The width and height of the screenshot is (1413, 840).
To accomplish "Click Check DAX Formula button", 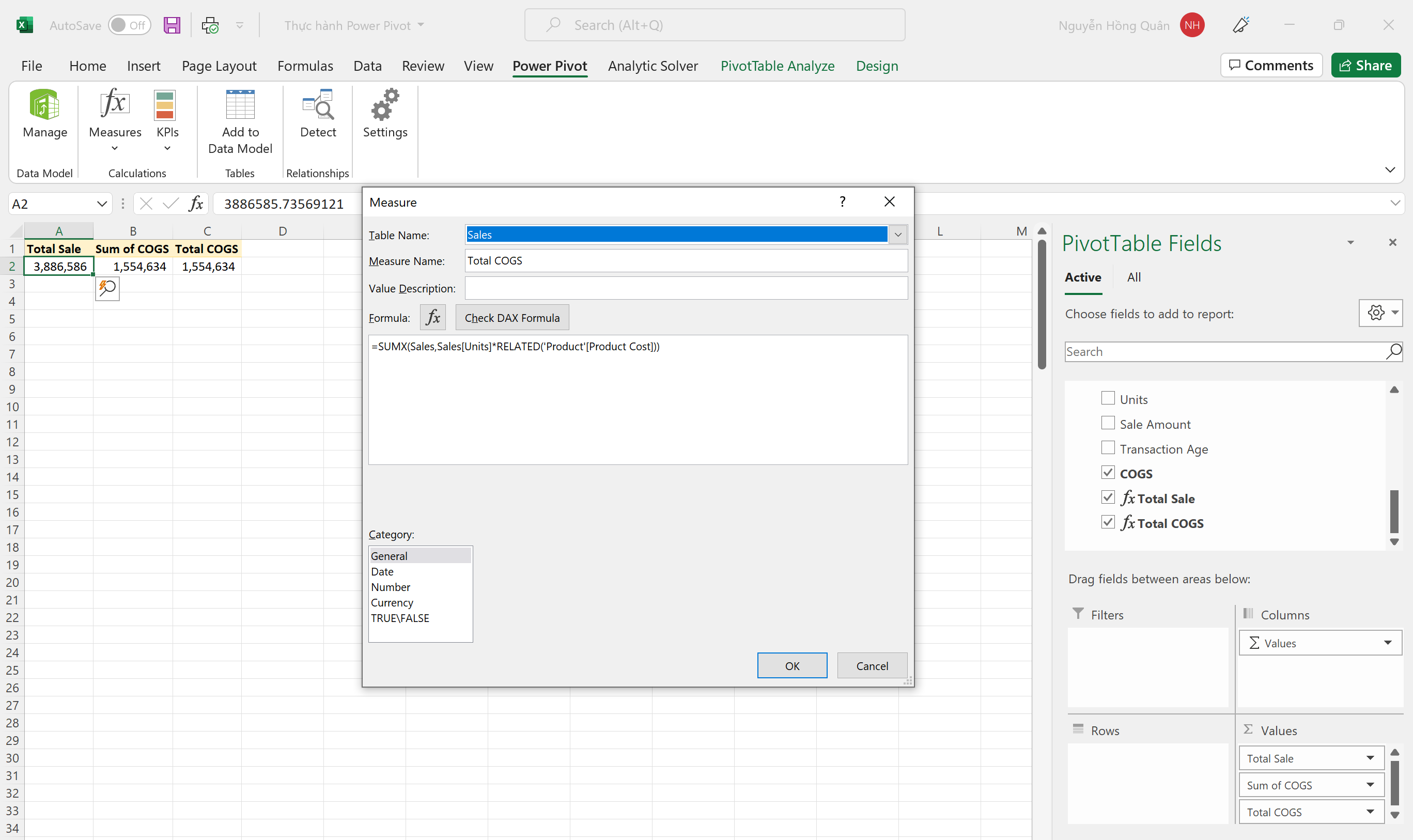I will click(x=512, y=318).
